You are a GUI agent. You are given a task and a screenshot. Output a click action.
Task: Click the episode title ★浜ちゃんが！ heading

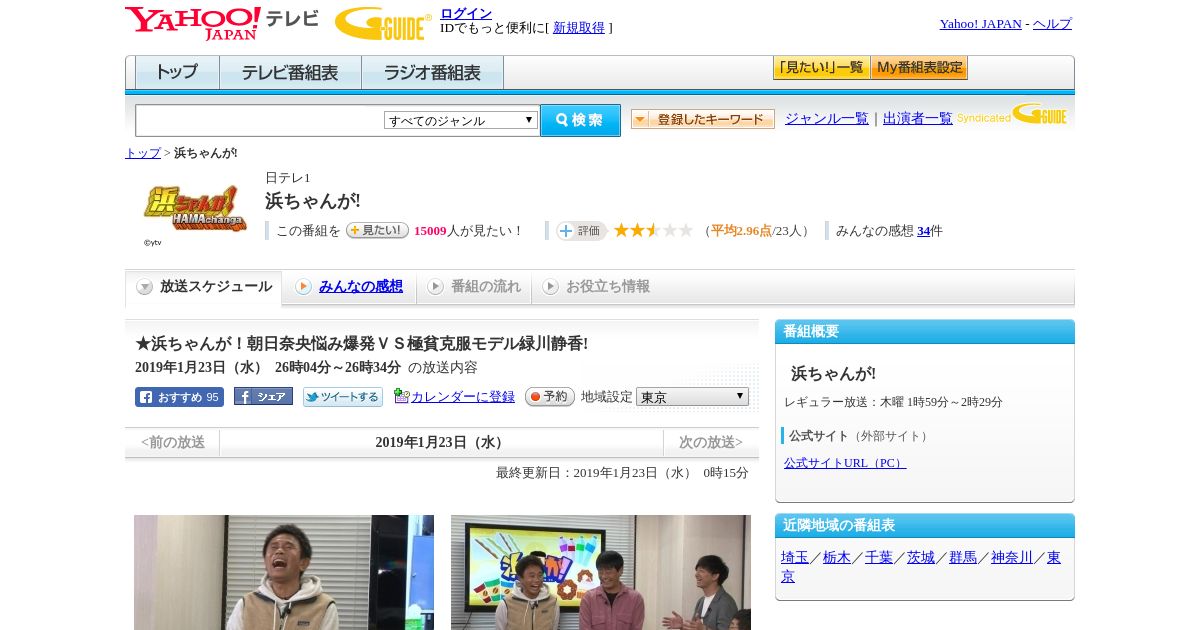pyautogui.click(x=361, y=344)
